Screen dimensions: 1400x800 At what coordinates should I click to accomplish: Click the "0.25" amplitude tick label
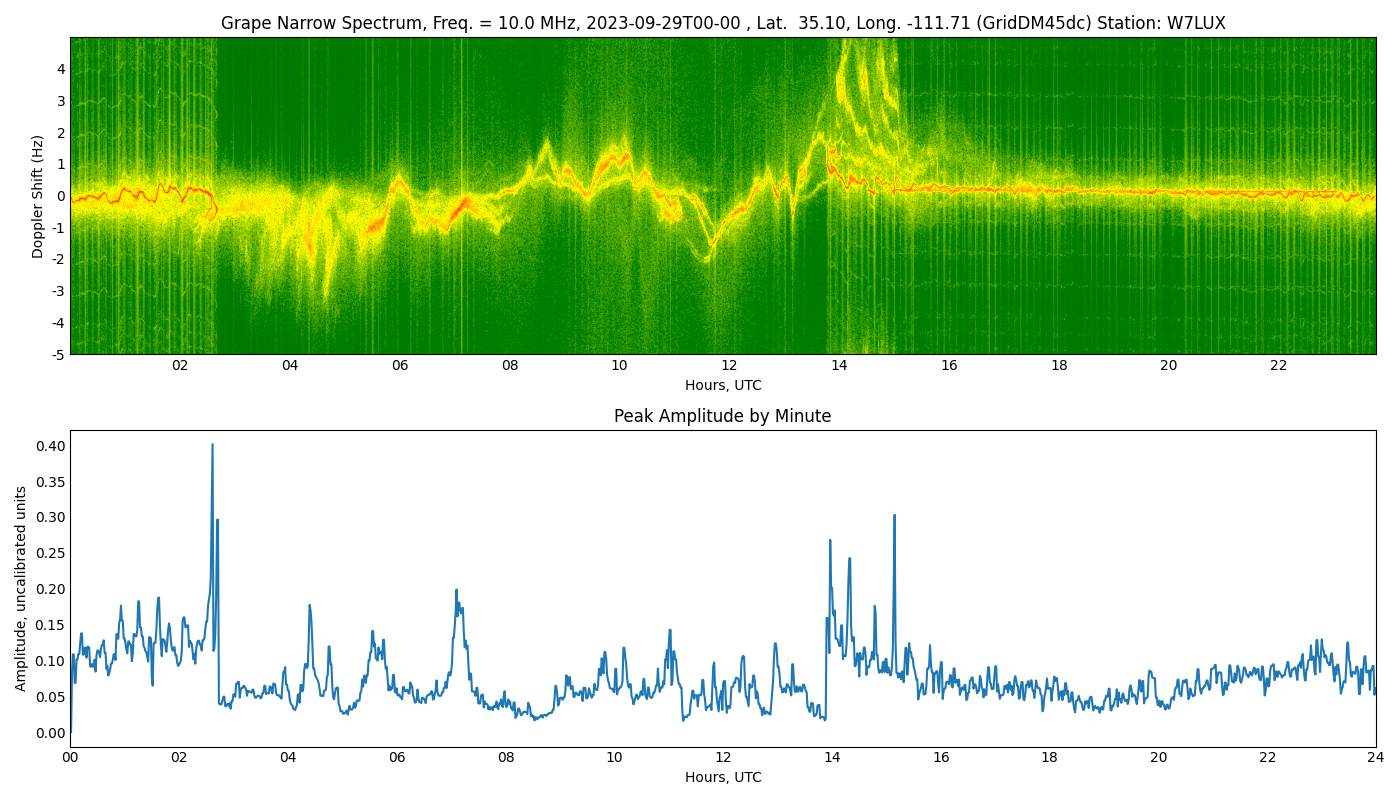pyautogui.click(x=52, y=553)
